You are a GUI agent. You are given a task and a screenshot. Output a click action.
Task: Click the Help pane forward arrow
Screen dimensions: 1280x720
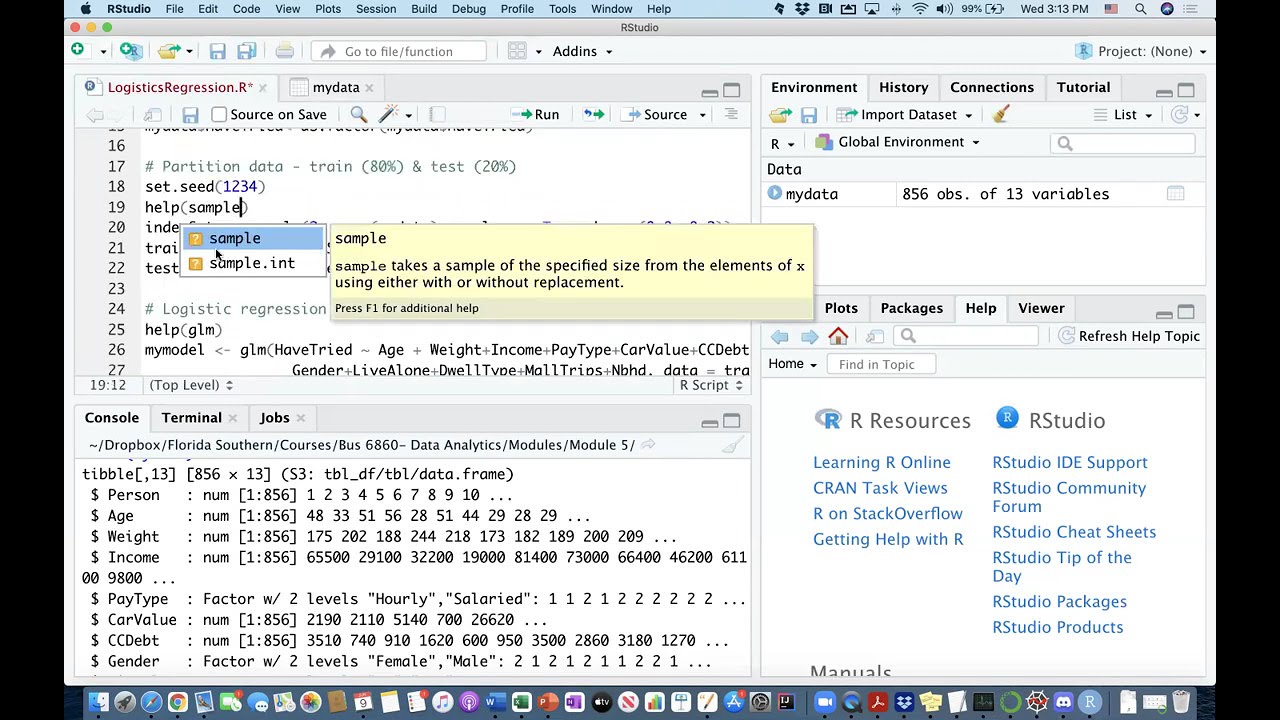pos(809,336)
